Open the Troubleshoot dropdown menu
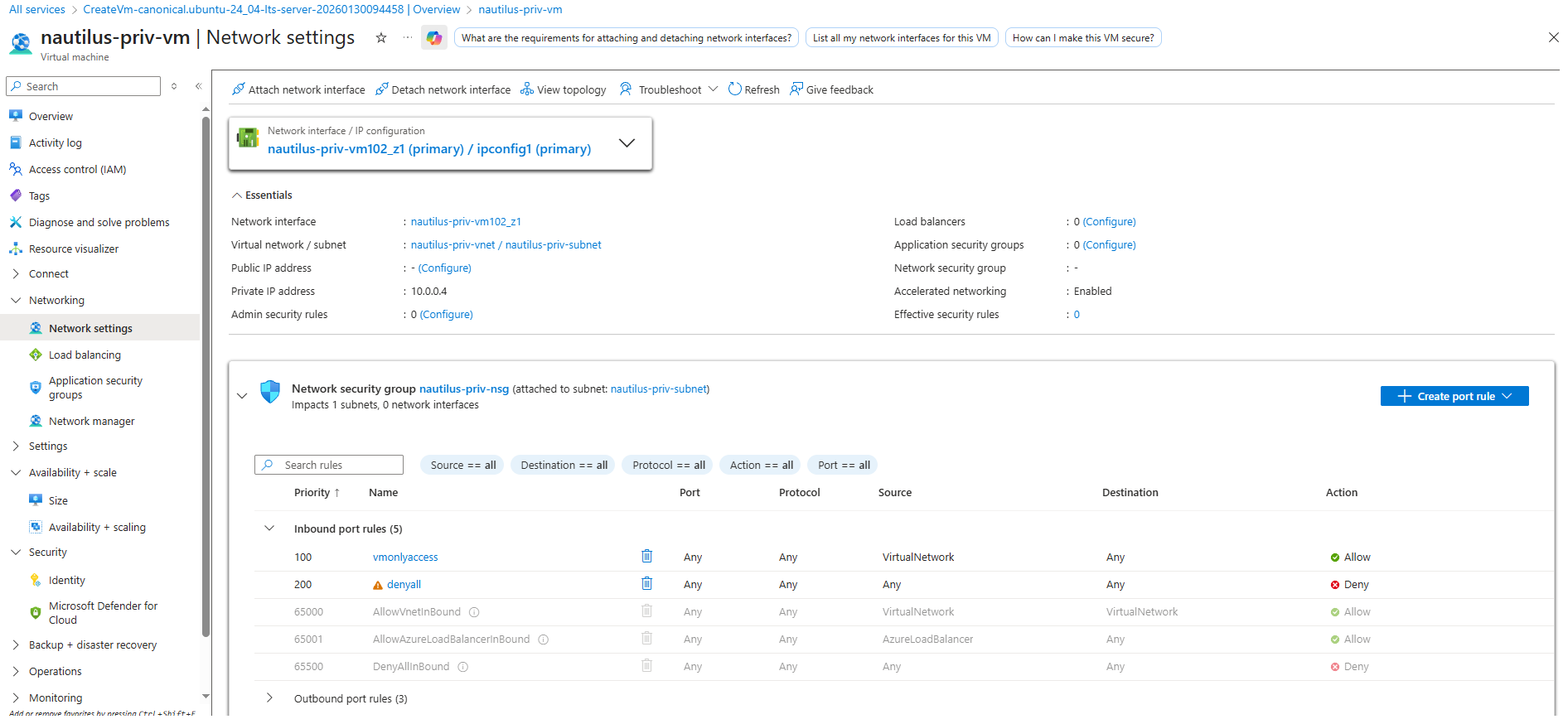The width and height of the screenshot is (1568, 724). pos(669,89)
